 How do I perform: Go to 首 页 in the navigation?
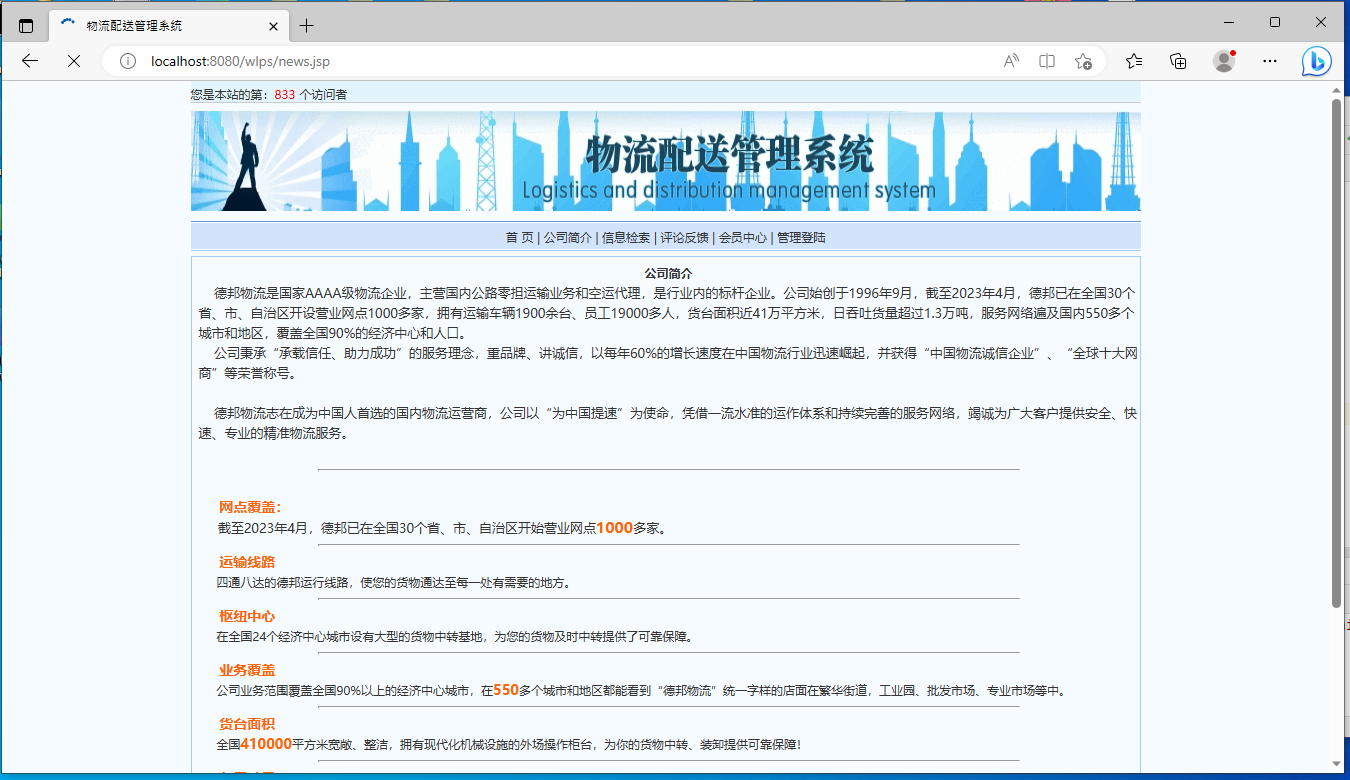(519, 238)
